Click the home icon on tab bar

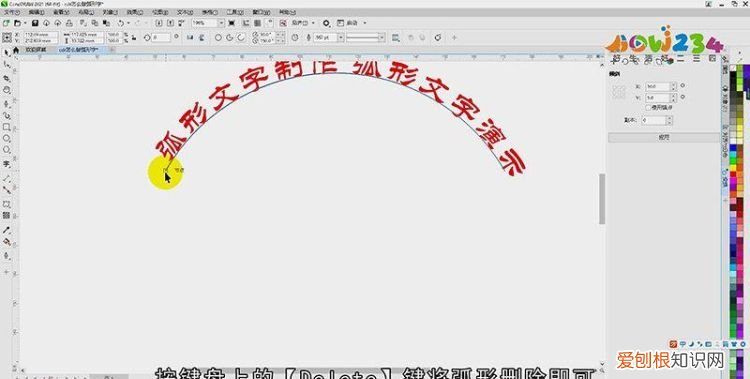click(16, 49)
